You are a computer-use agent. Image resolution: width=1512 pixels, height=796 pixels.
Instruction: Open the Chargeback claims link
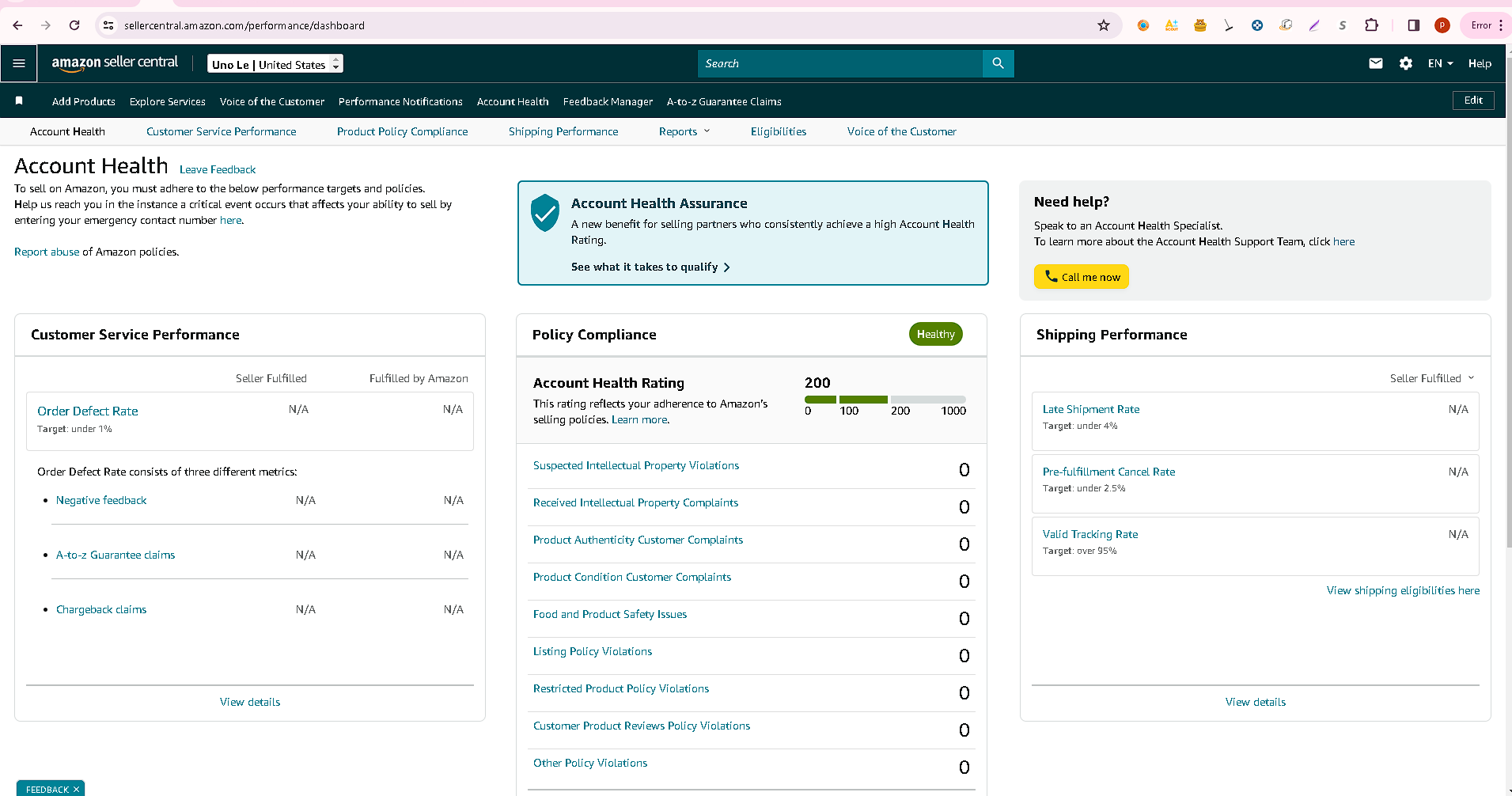tap(101, 609)
